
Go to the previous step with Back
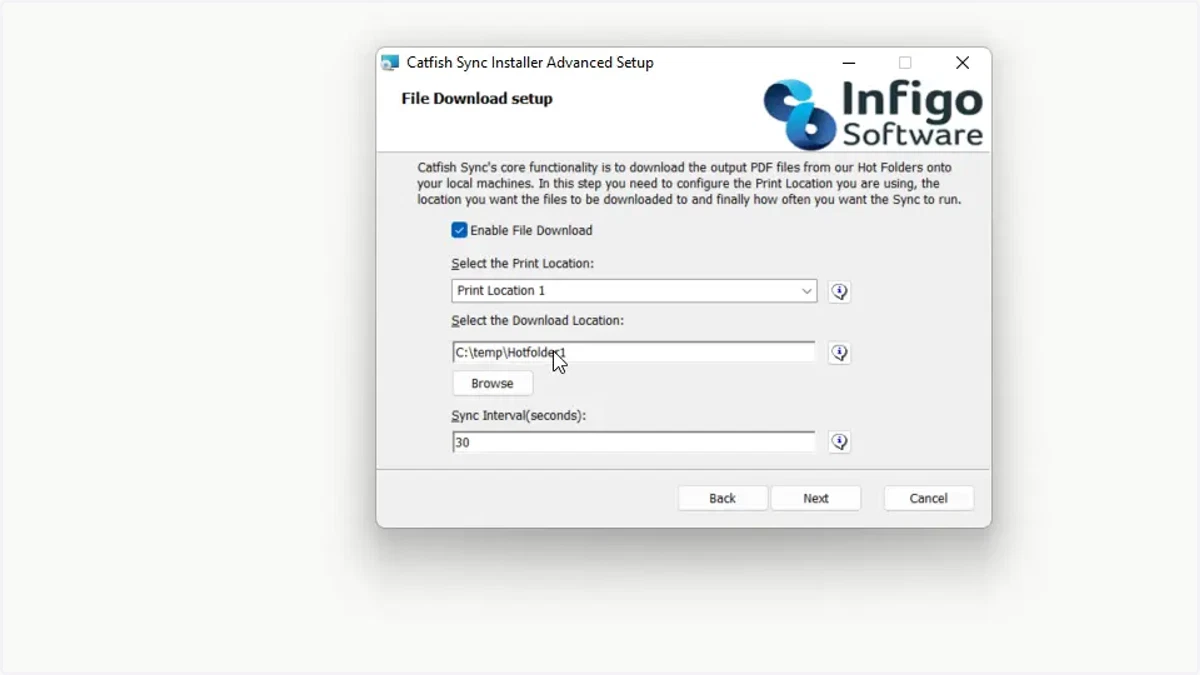[x=722, y=498]
